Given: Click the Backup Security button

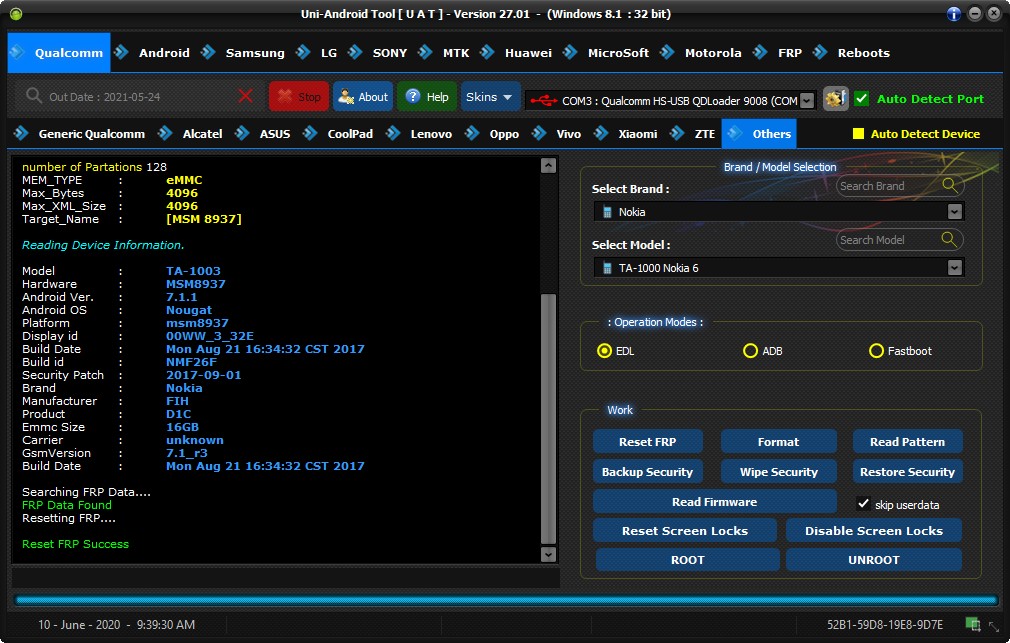Looking at the screenshot, I should point(647,472).
